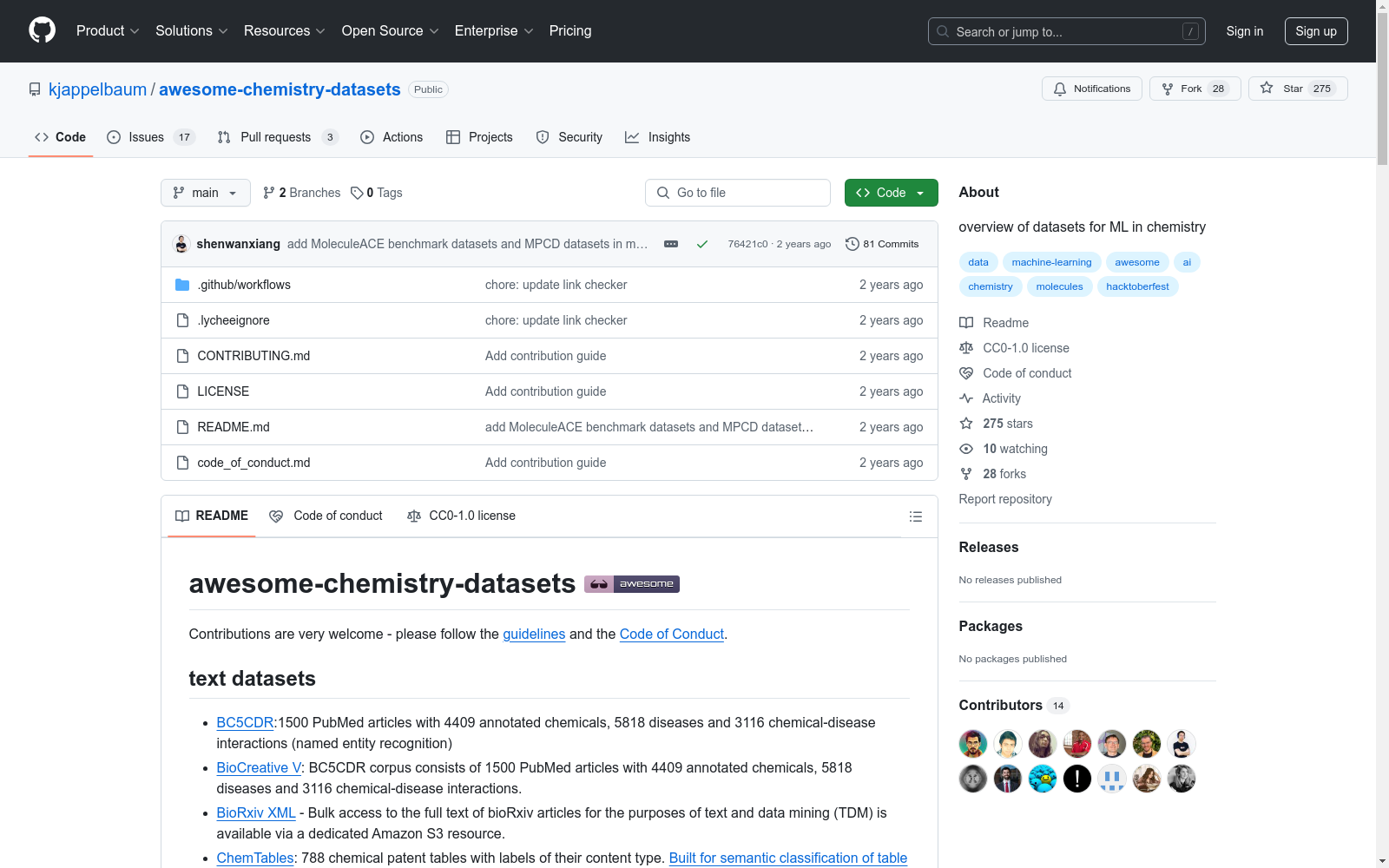The height and width of the screenshot is (868, 1389).
Task: Select the Security tab
Action: 569,137
